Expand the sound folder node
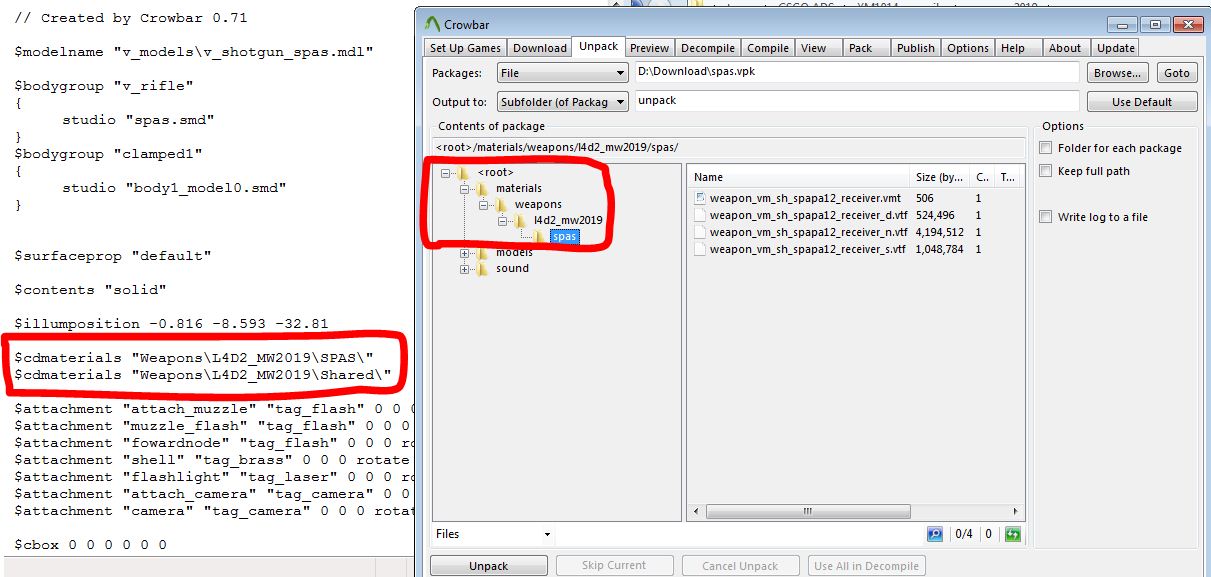Viewport: 1211px width, 577px height. 465,269
